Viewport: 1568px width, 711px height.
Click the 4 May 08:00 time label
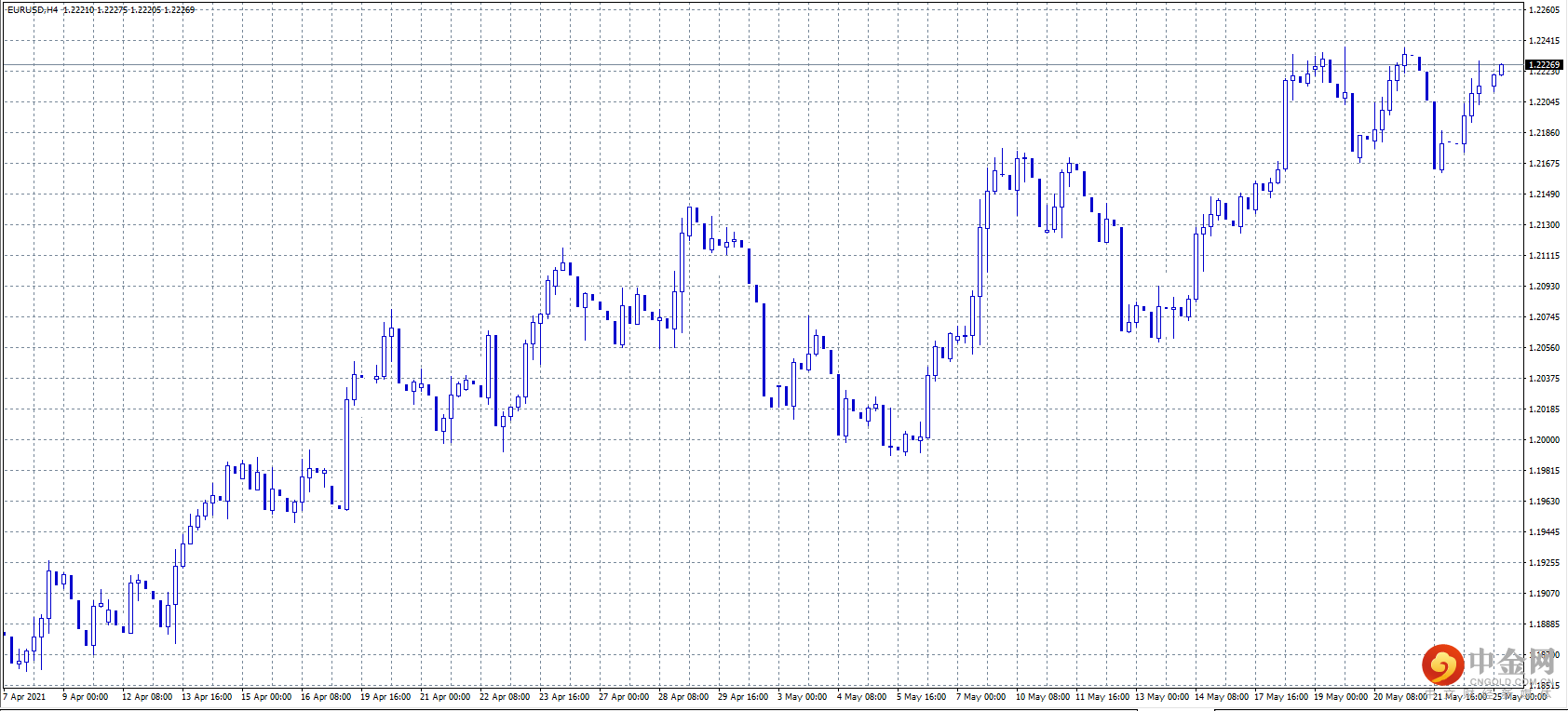tap(861, 697)
